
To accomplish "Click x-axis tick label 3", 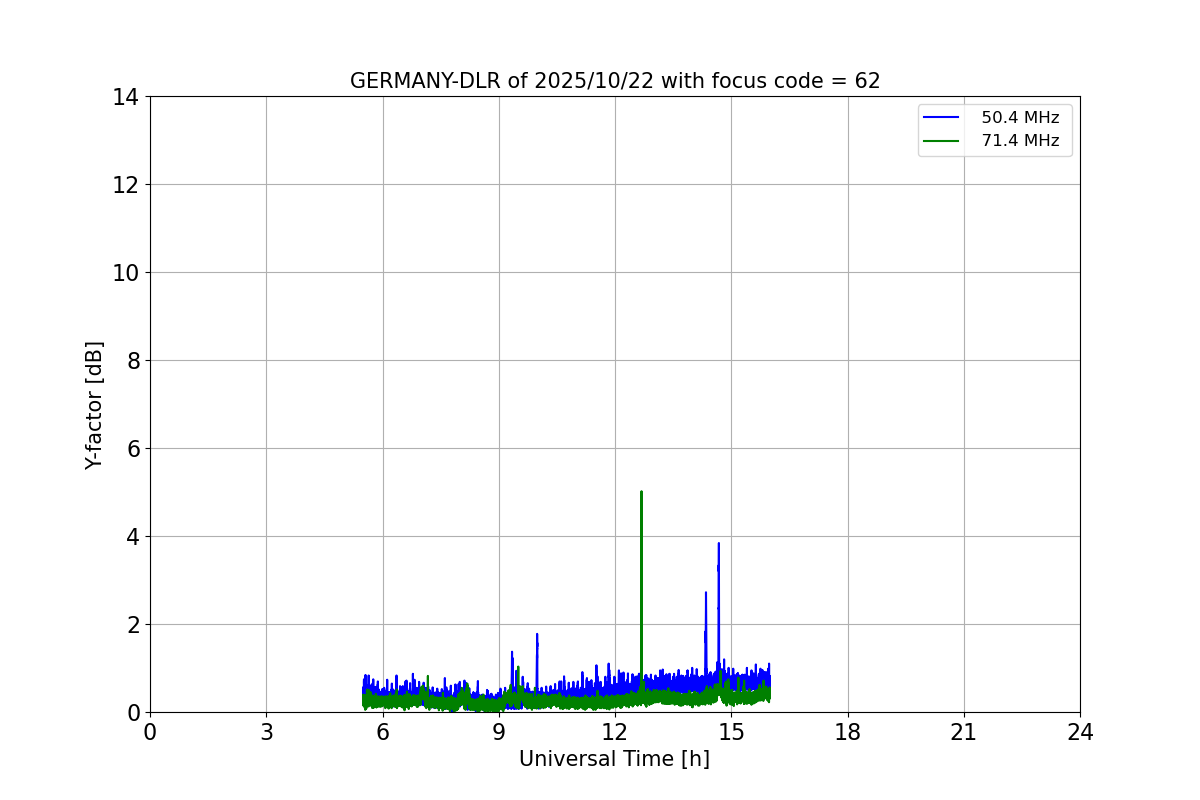I will [x=266, y=733].
